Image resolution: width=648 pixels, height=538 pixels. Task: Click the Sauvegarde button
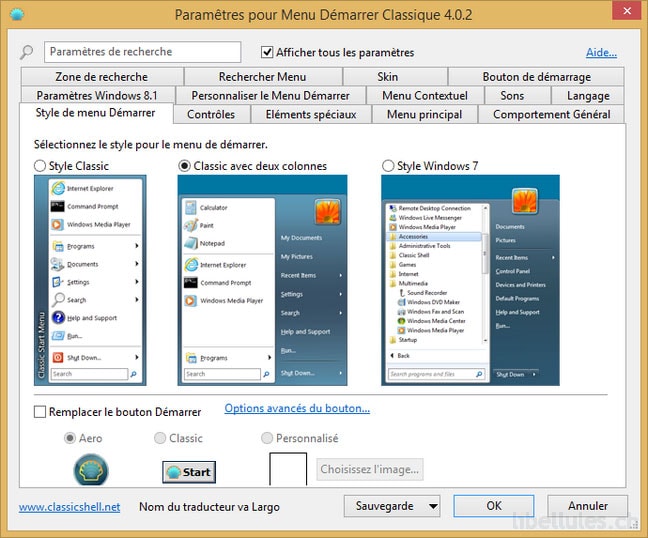(x=392, y=506)
